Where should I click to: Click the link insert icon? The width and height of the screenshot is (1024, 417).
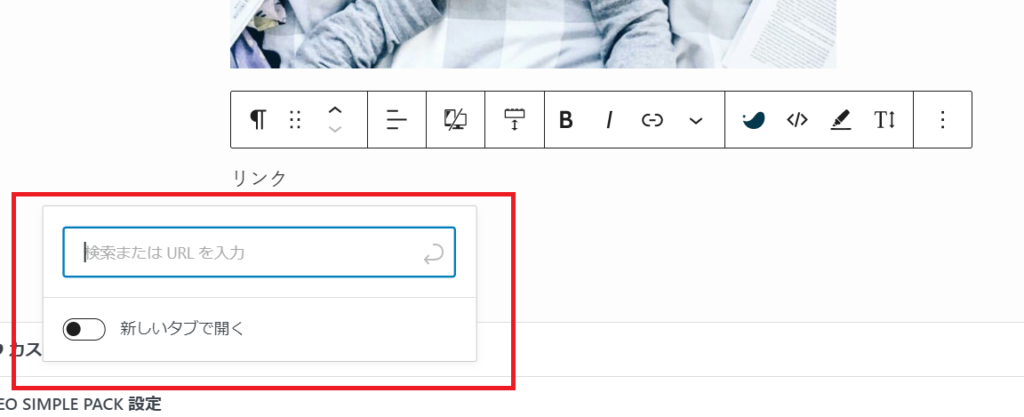point(652,120)
